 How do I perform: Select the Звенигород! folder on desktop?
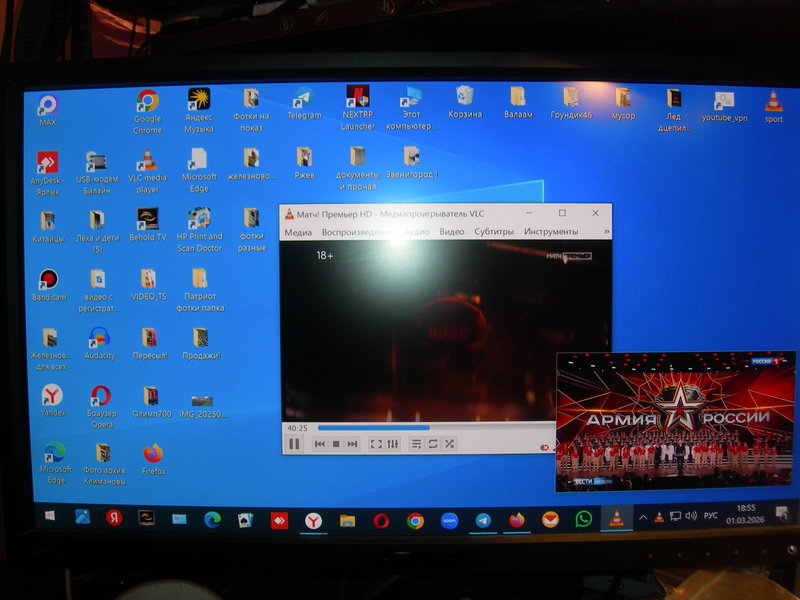(x=411, y=163)
